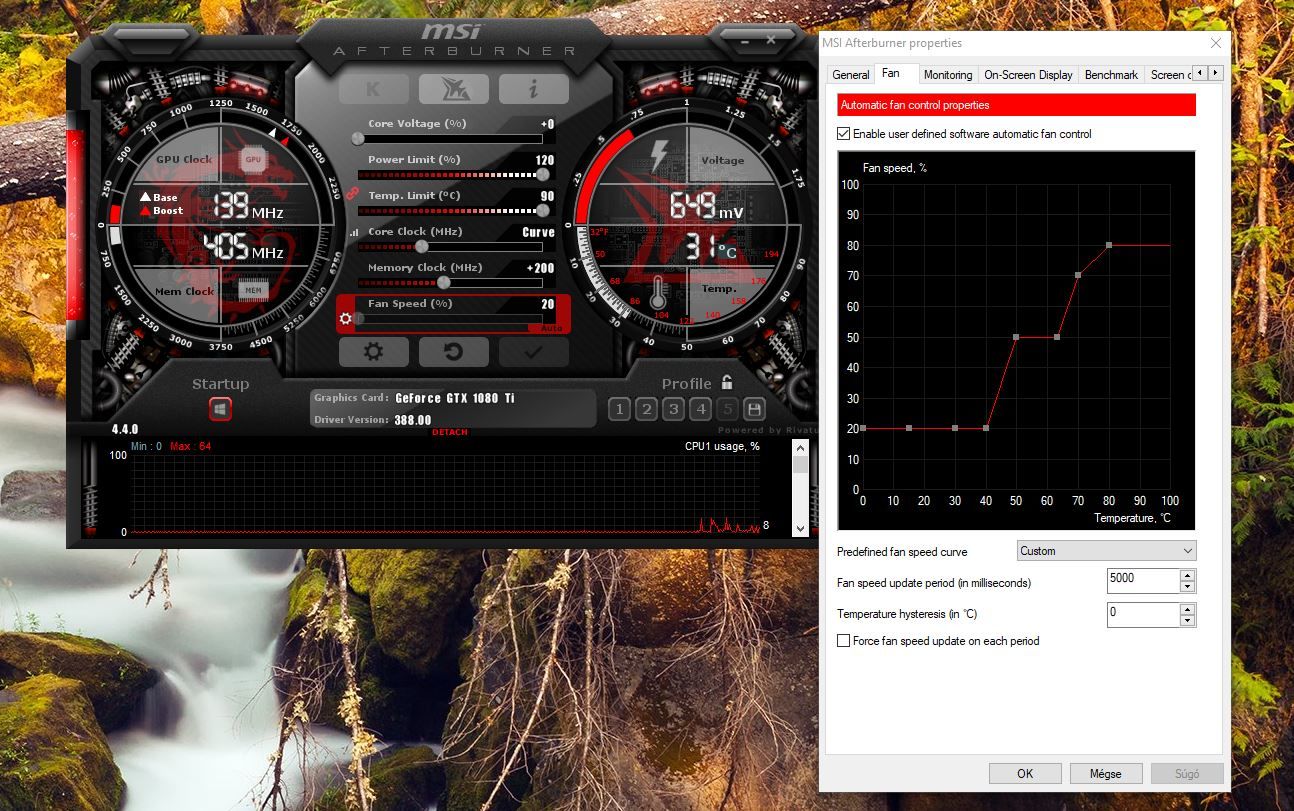Click fan curve point at 80°C 80%
The height and width of the screenshot is (811, 1294).
coord(1109,245)
